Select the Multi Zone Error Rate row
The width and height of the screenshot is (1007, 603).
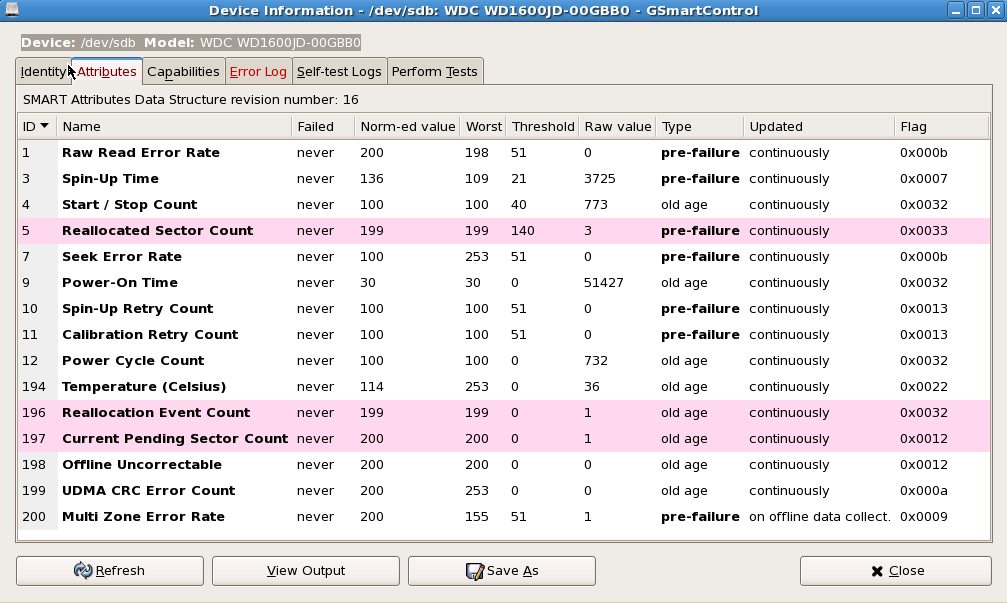pyautogui.click(x=504, y=517)
